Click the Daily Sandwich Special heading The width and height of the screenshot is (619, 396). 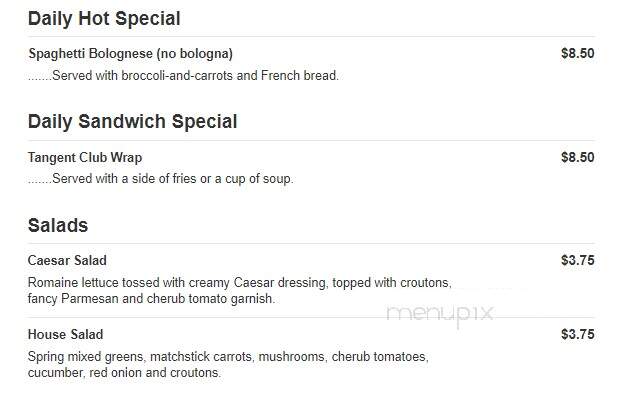(133, 122)
